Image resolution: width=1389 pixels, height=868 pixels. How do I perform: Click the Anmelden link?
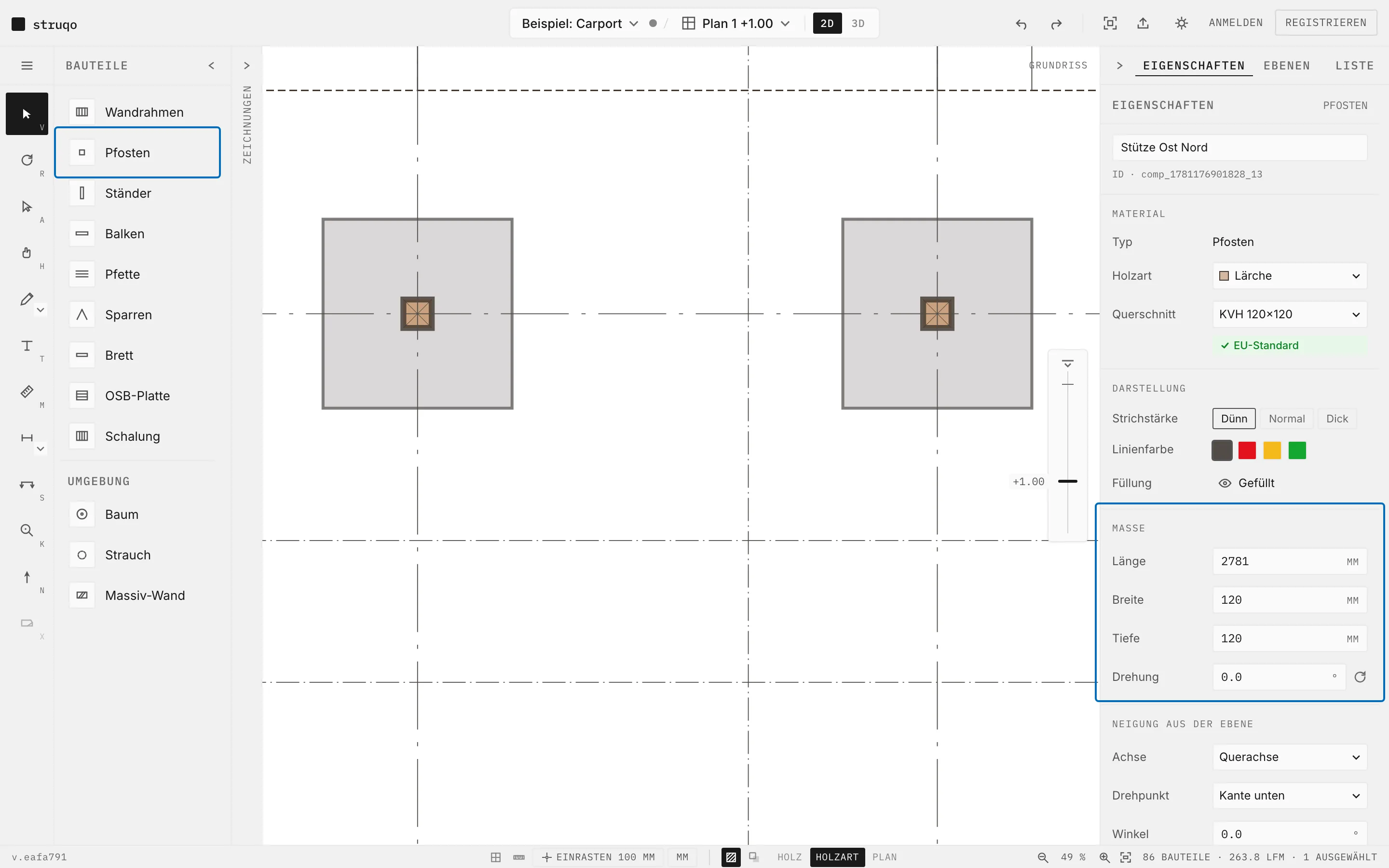(x=1236, y=22)
